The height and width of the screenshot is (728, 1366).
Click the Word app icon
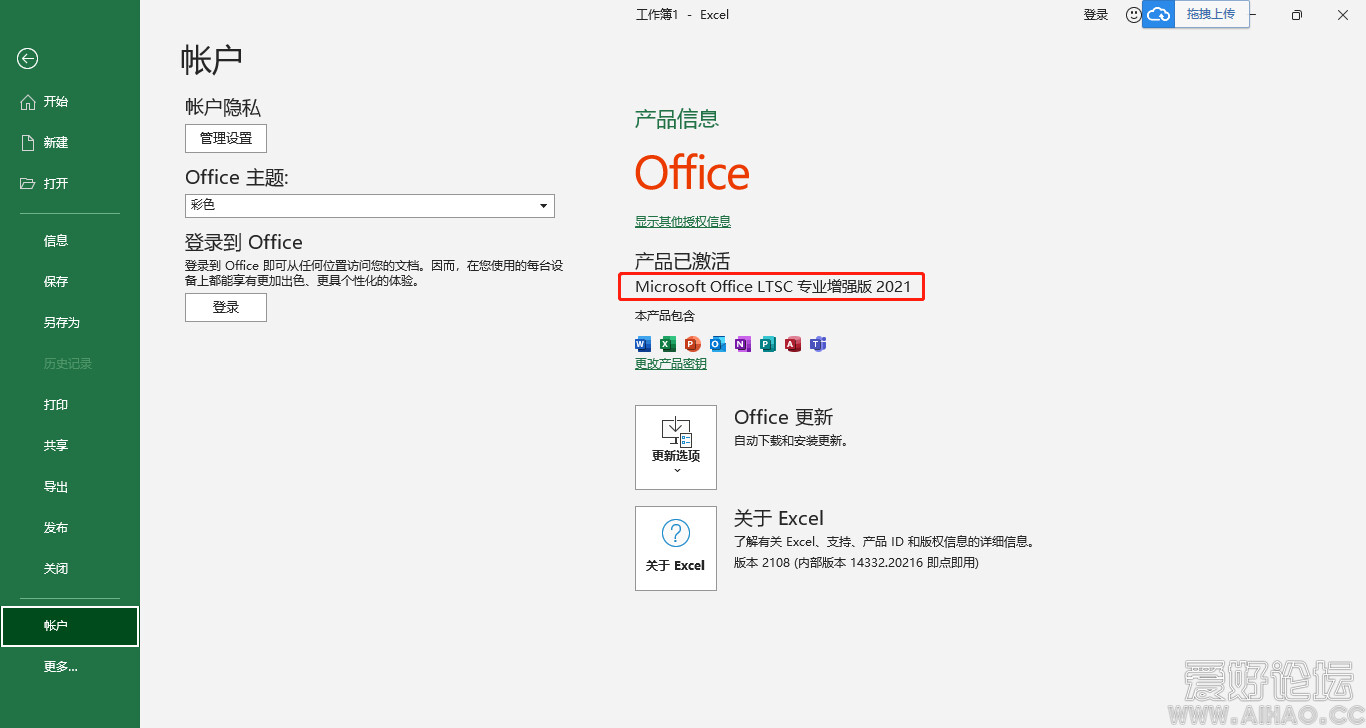[643, 344]
